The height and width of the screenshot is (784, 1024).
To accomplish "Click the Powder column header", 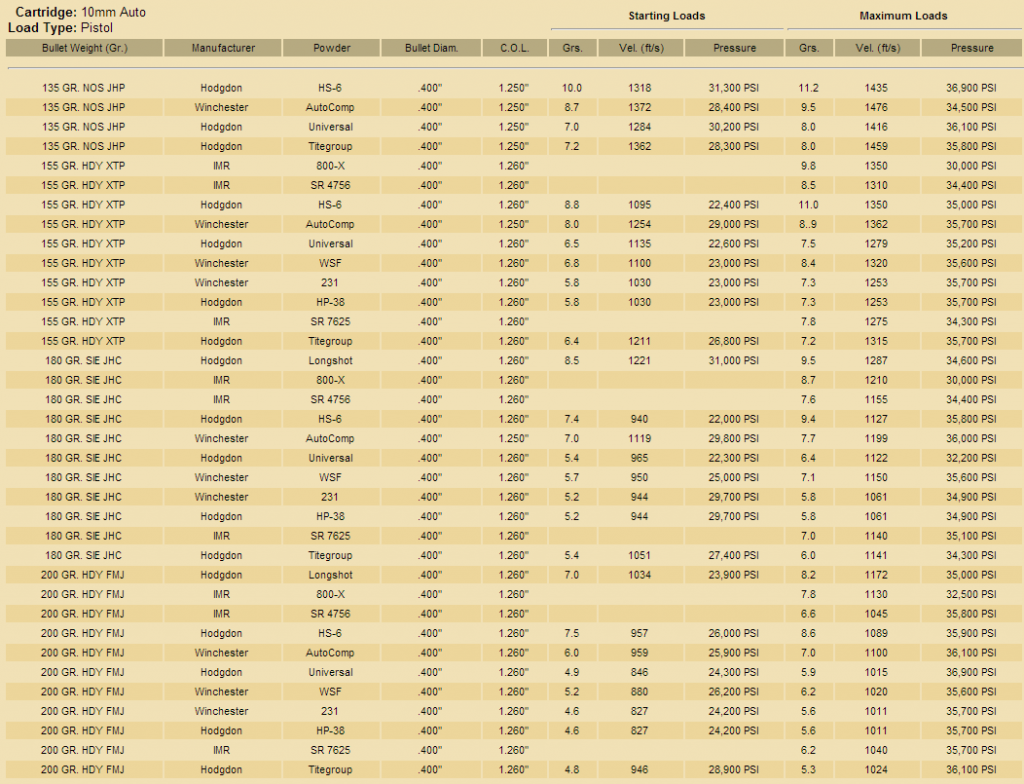I will pyautogui.click(x=331, y=48).
